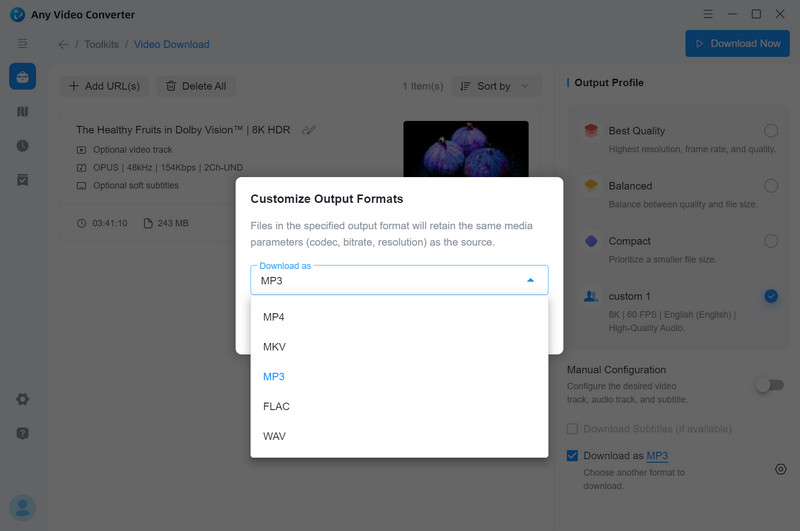
Task: Open the MP3 format link
Action: click(657, 456)
